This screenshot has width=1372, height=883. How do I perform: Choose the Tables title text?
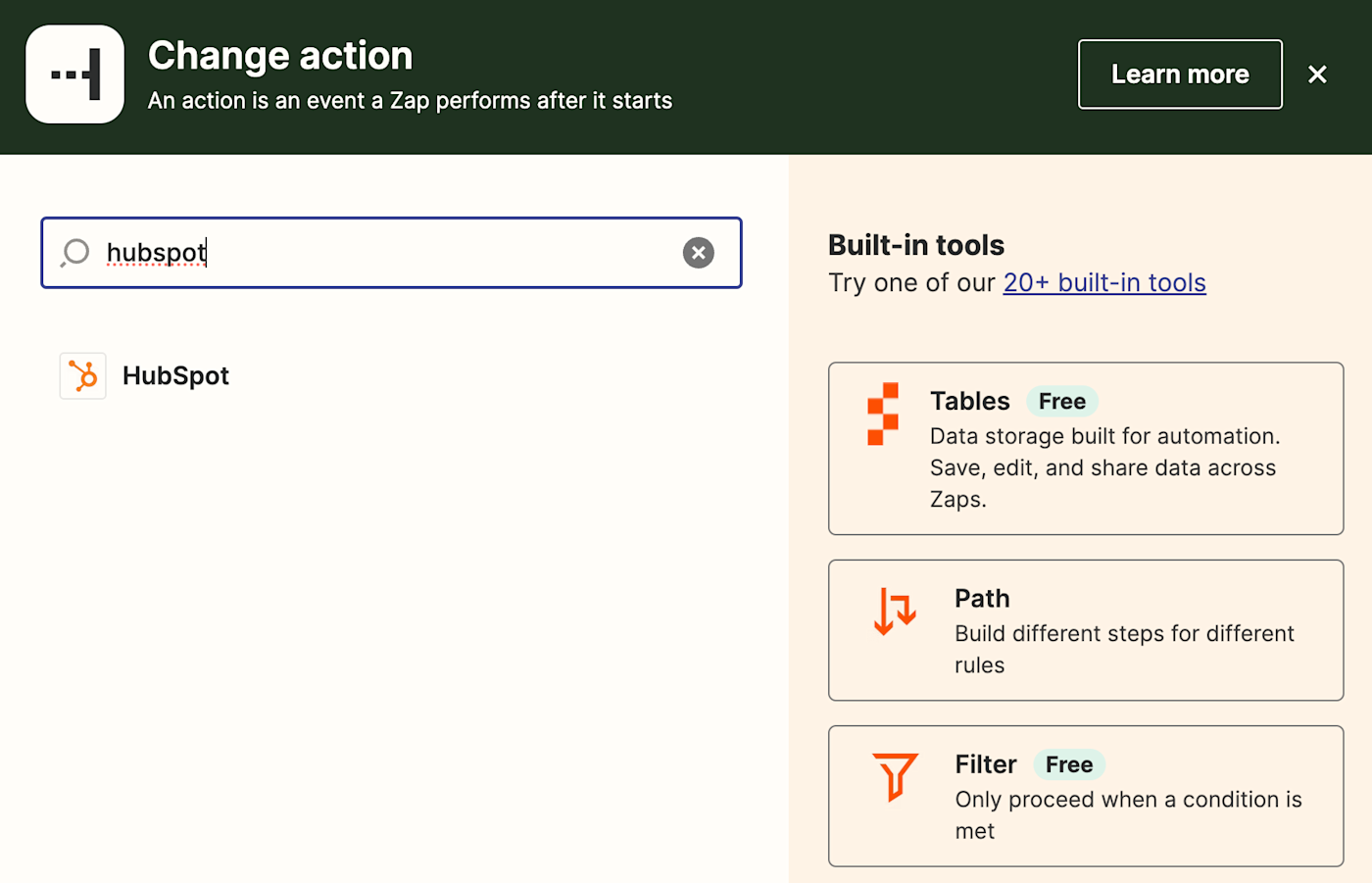969,401
